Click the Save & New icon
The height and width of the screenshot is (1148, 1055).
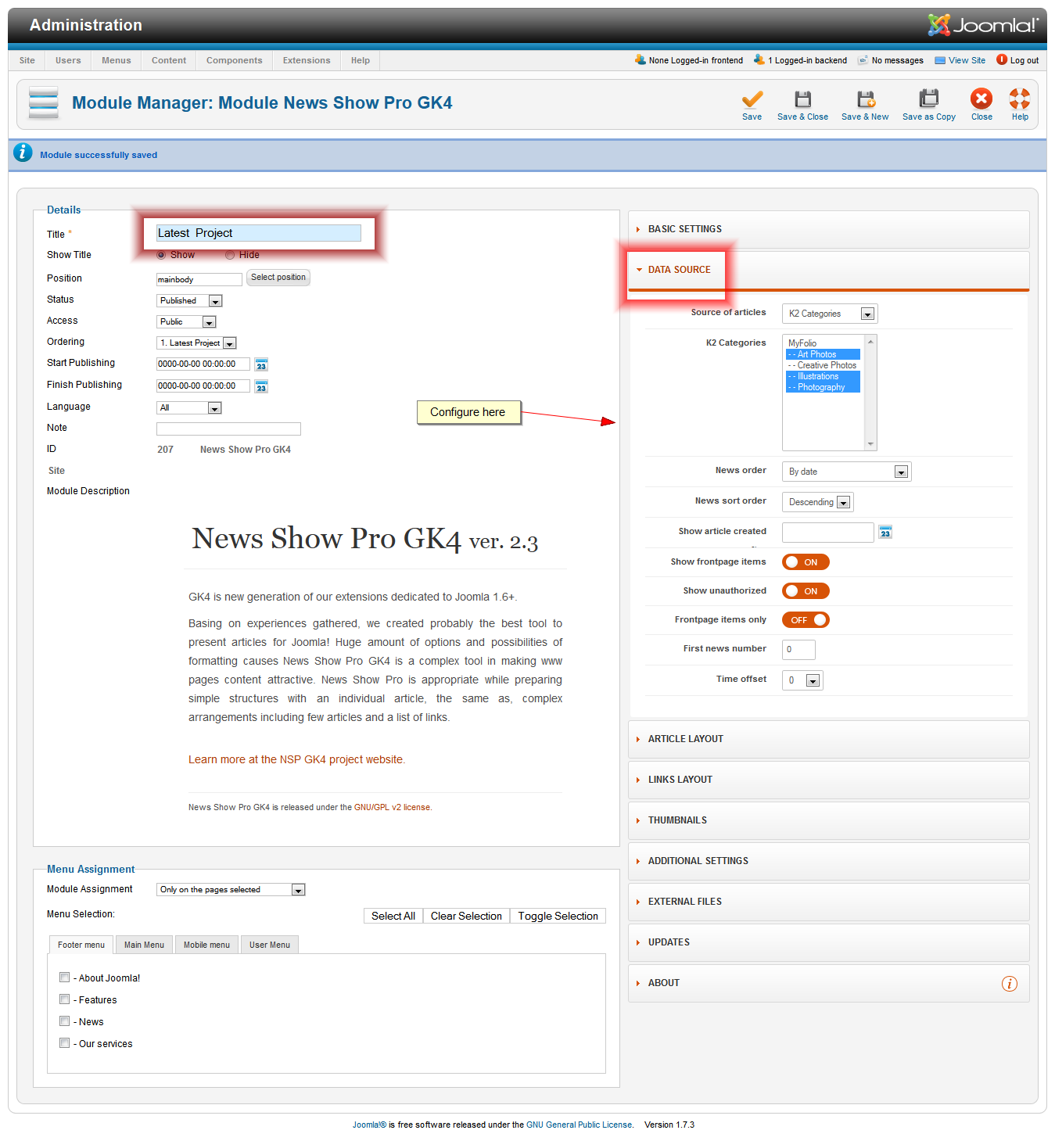click(x=866, y=99)
